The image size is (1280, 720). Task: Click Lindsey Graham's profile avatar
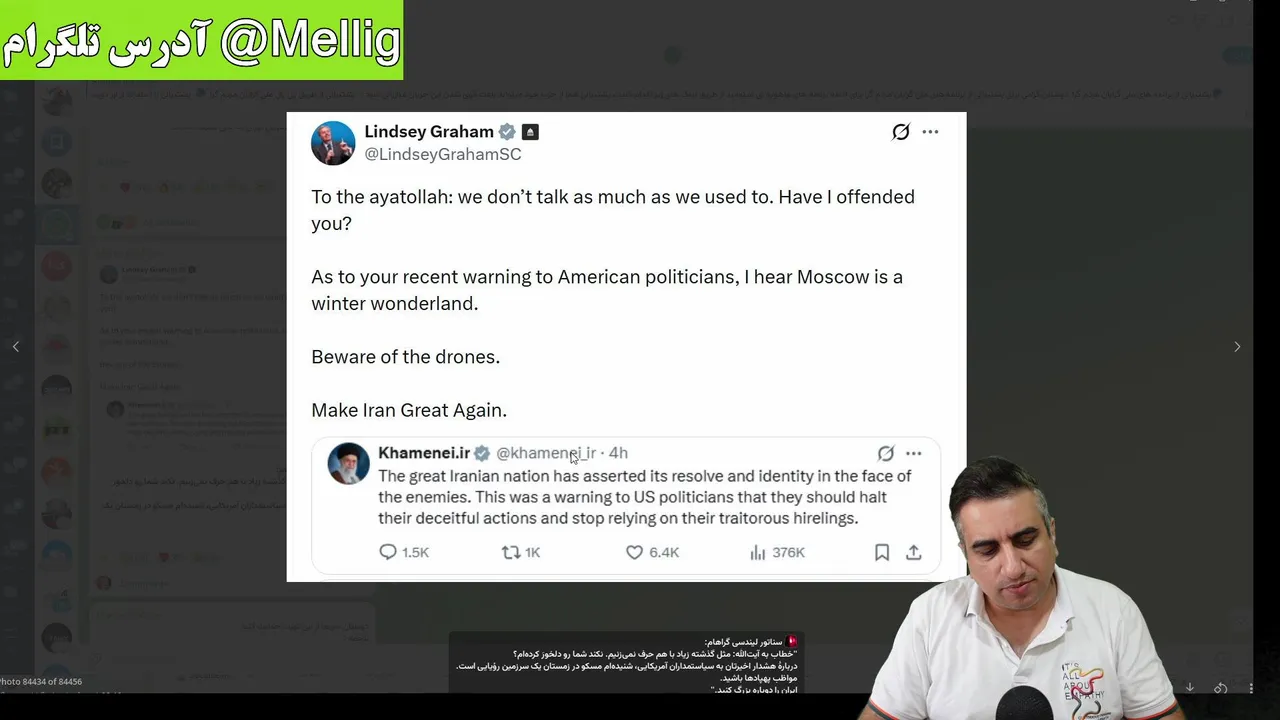click(333, 143)
